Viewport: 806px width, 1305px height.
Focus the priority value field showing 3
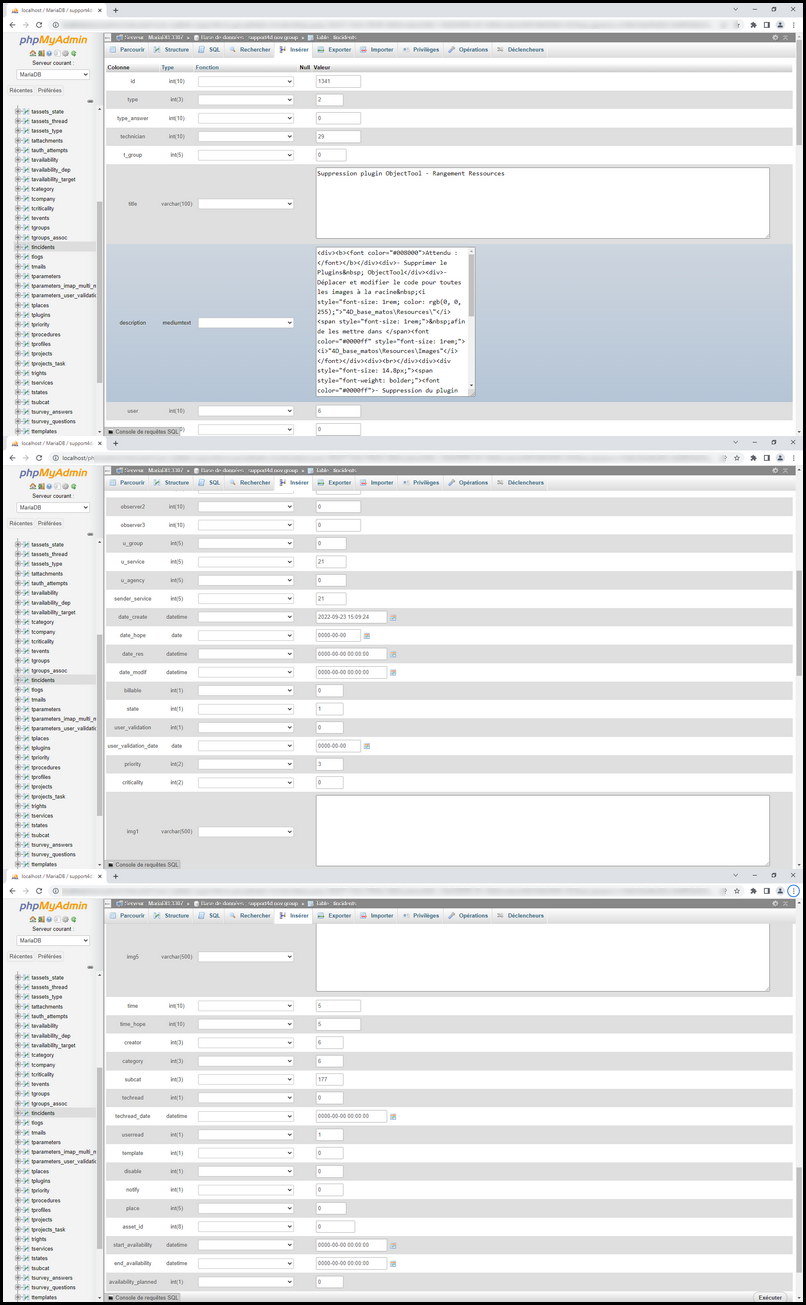click(x=330, y=764)
